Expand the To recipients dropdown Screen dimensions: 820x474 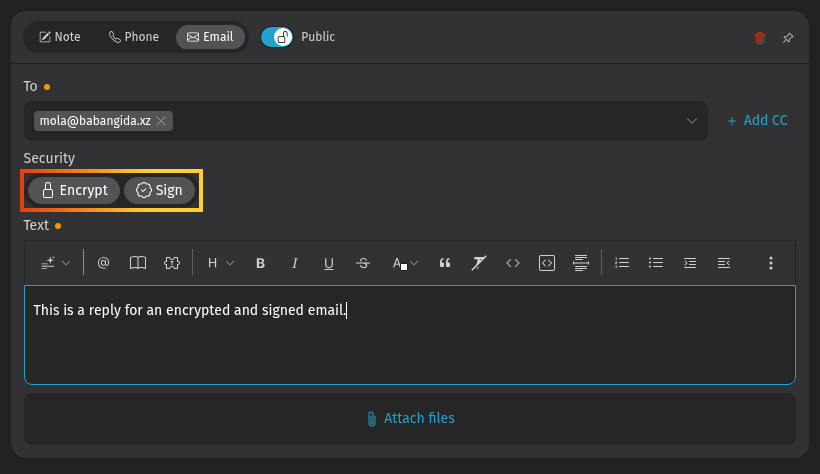pos(691,121)
